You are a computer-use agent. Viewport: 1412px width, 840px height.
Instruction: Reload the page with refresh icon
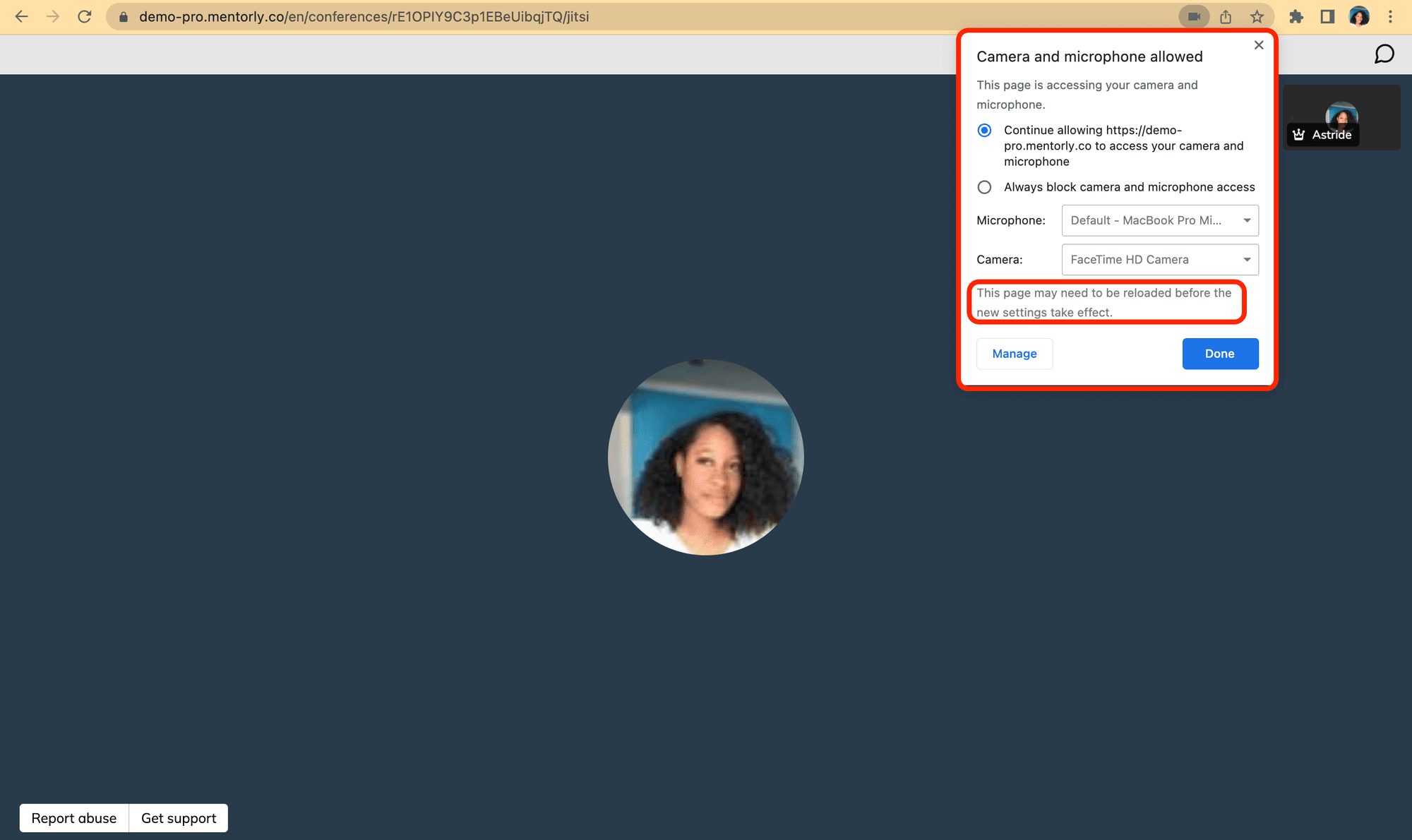[84, 16]
